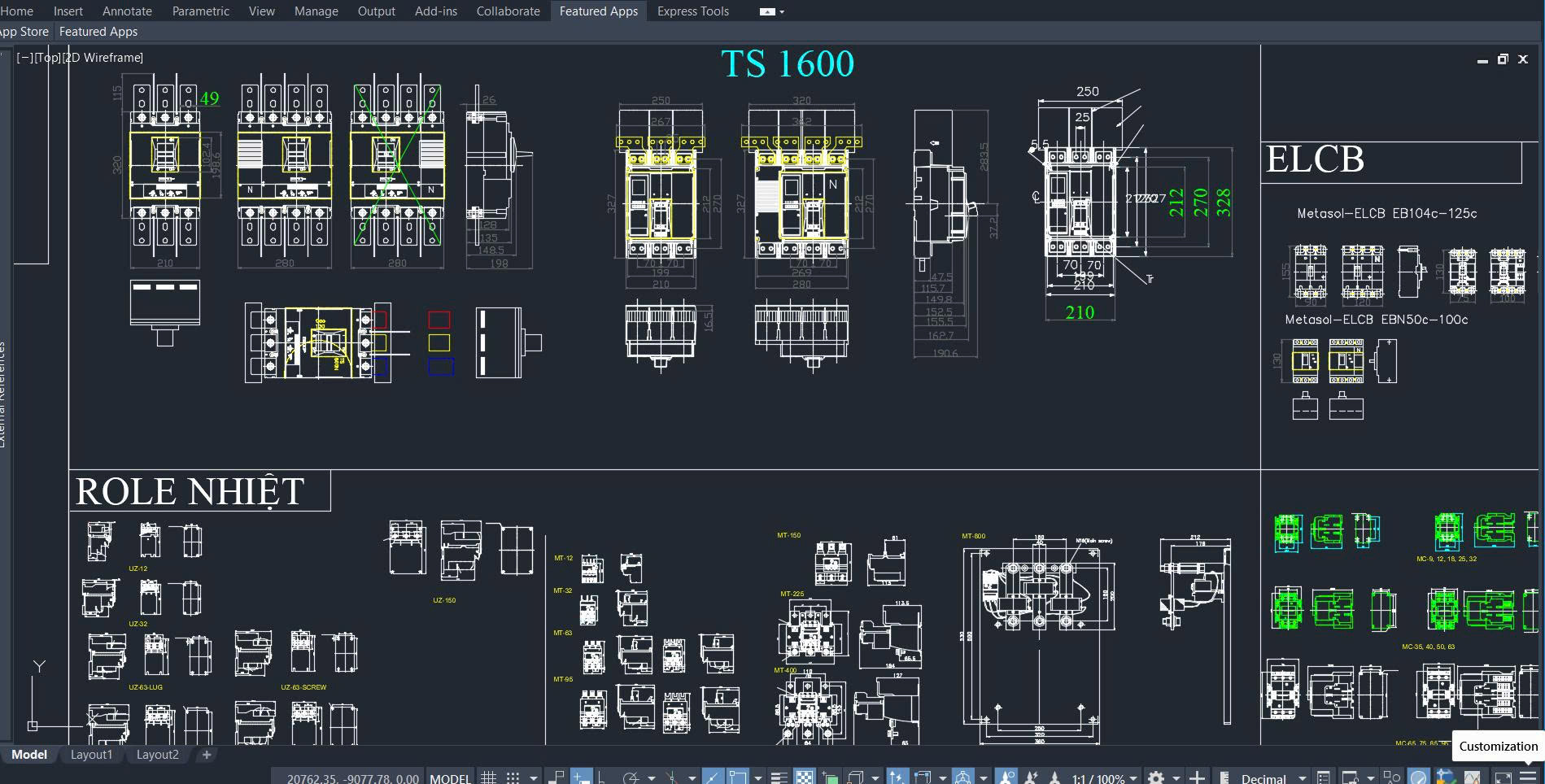Click the Infer Constraints status icon

tap(557, 777)
